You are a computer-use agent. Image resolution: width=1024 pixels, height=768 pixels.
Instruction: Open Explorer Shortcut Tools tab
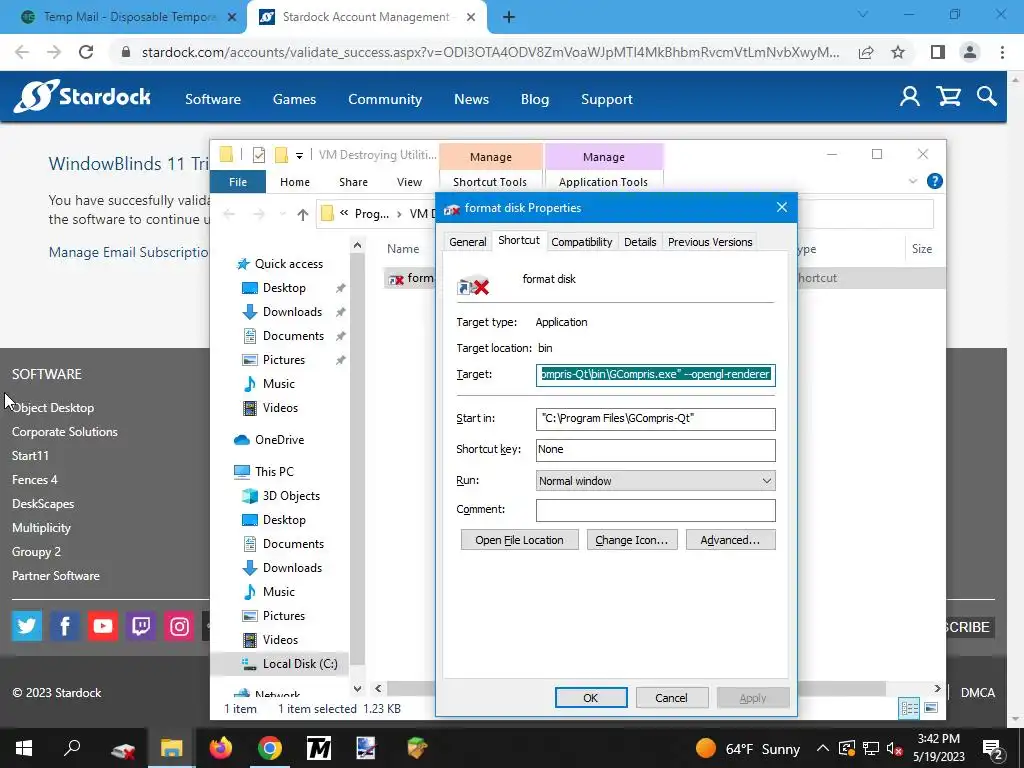coord(490,182)
